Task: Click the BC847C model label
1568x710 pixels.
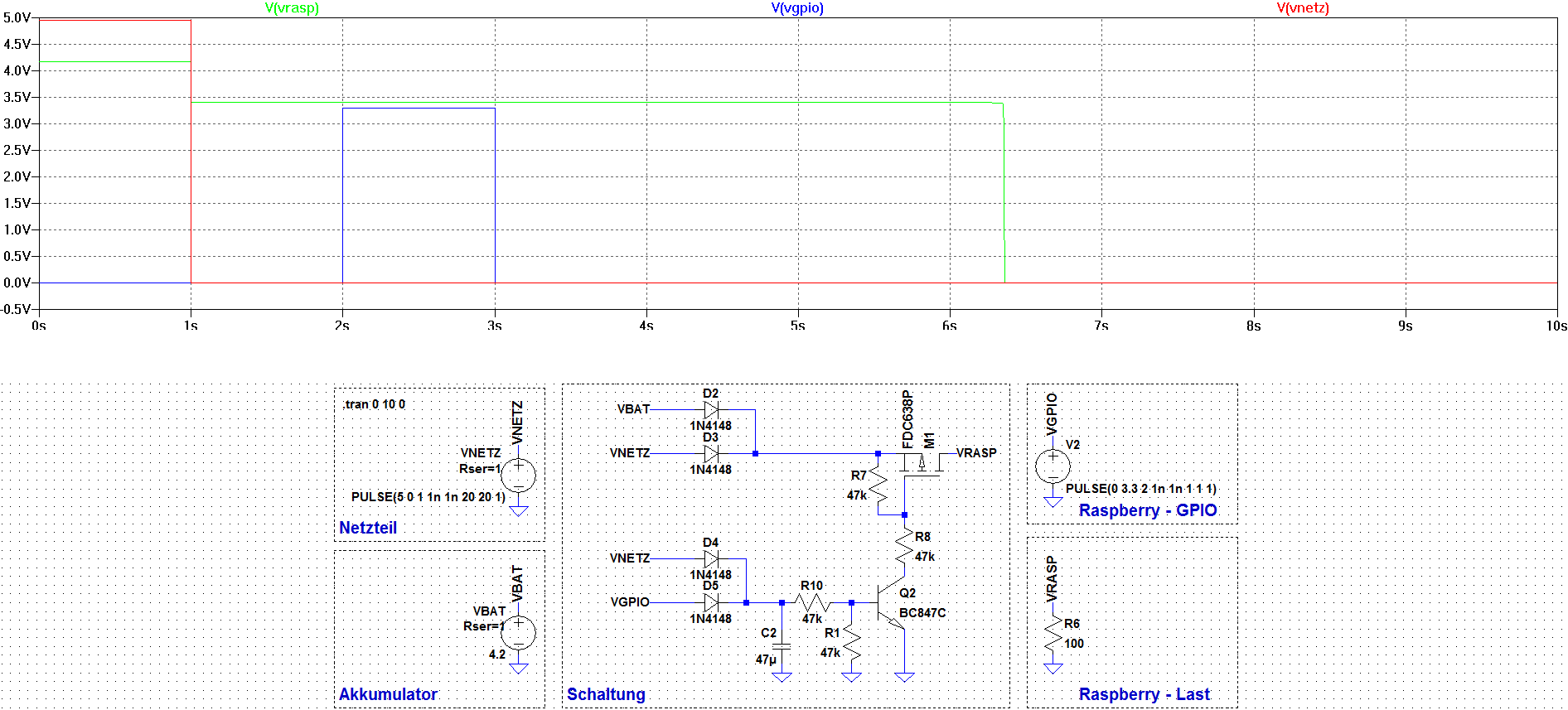Action: (x=922, y=613)
